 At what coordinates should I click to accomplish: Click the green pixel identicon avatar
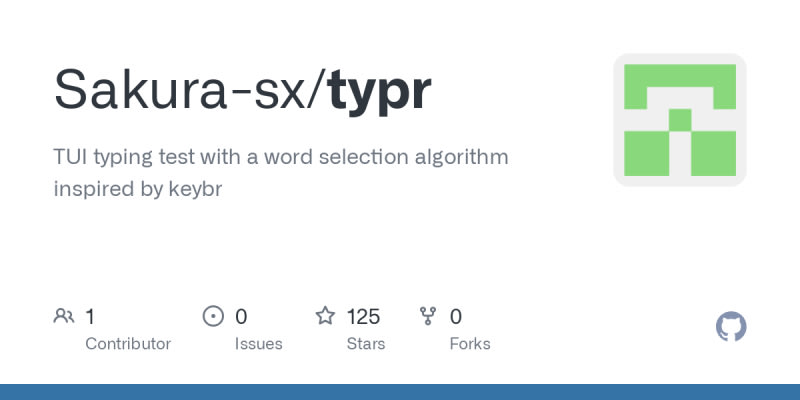[x=680, y=120]
